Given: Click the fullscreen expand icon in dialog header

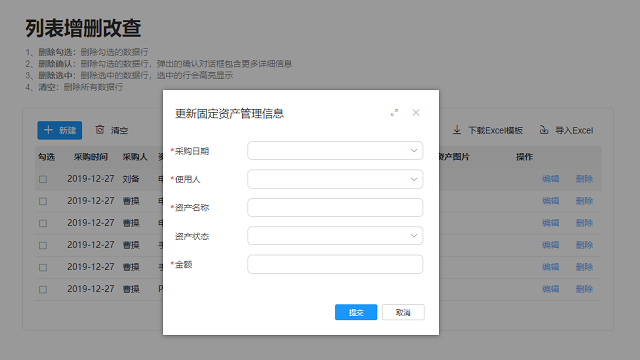Looking at the screenshot, I should pos(394,113).
